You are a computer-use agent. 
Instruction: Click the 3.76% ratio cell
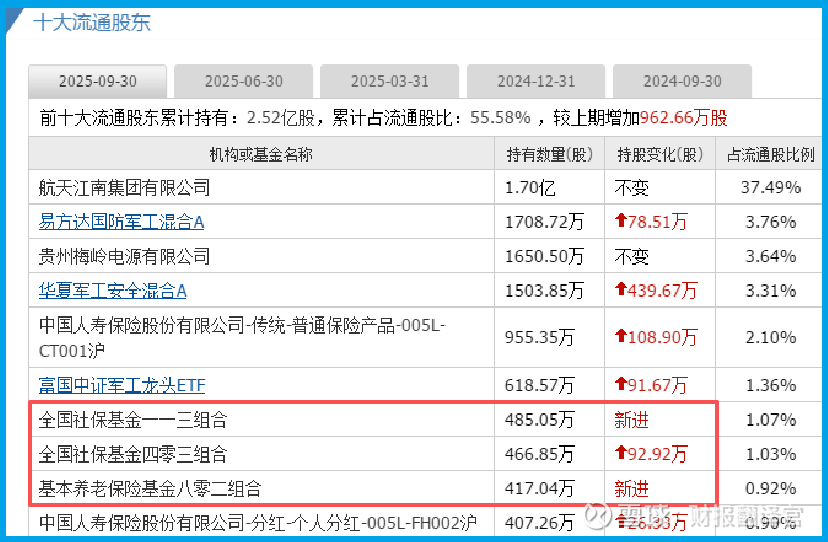(x=770, y=222)
